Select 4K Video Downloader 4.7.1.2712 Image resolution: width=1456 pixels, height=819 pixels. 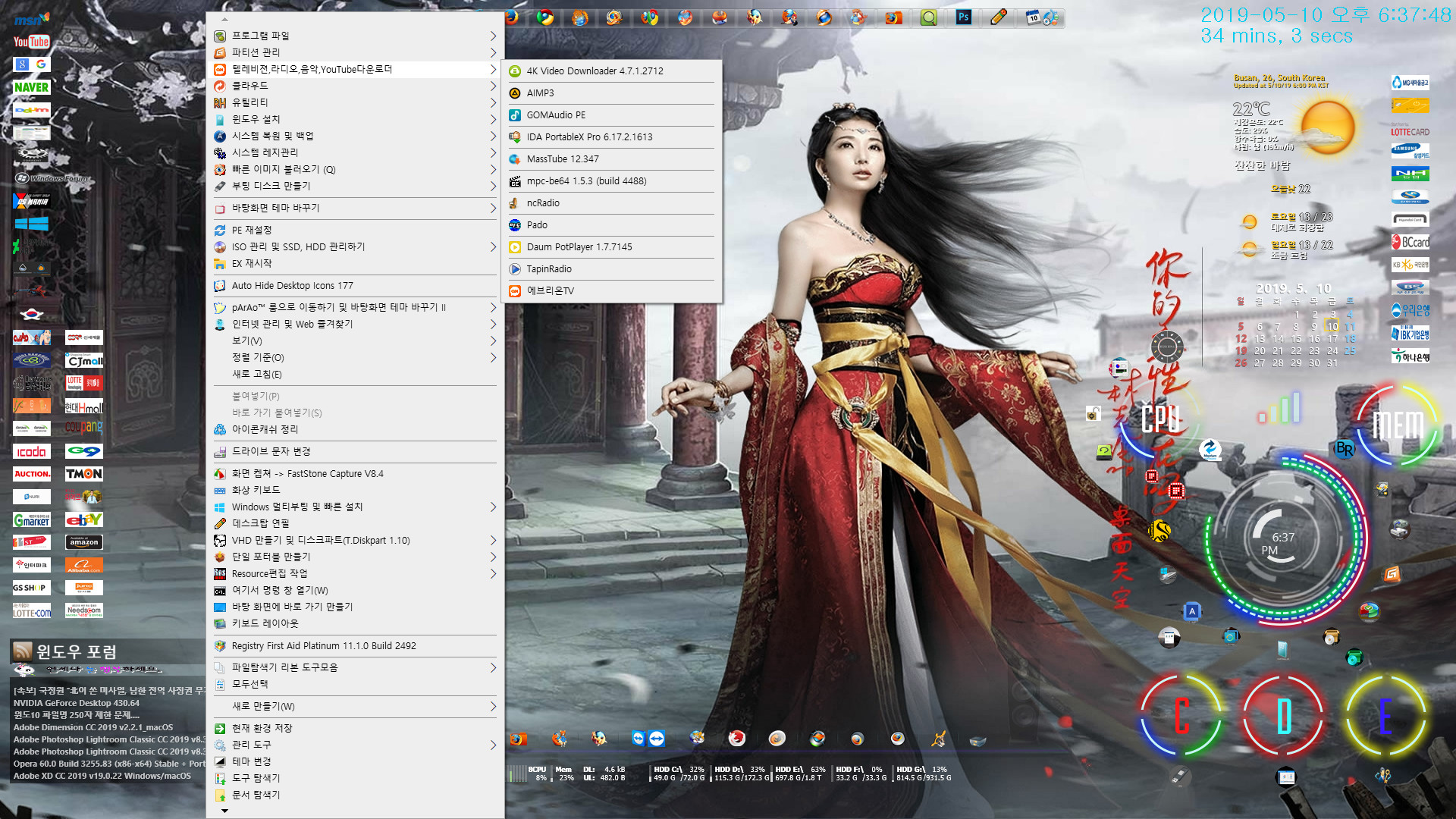[612, 71]
